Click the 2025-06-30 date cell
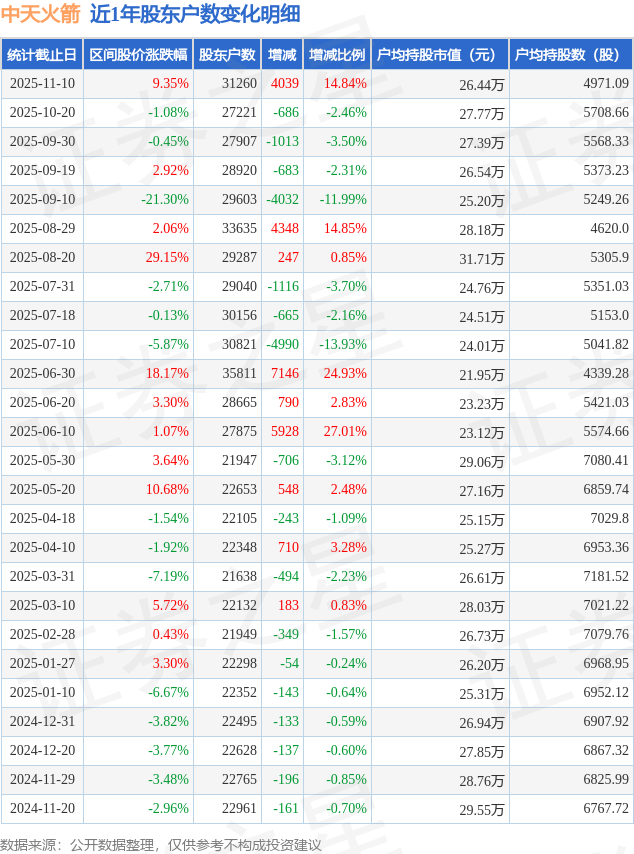The image size is (634, 854). click(42, 374)
